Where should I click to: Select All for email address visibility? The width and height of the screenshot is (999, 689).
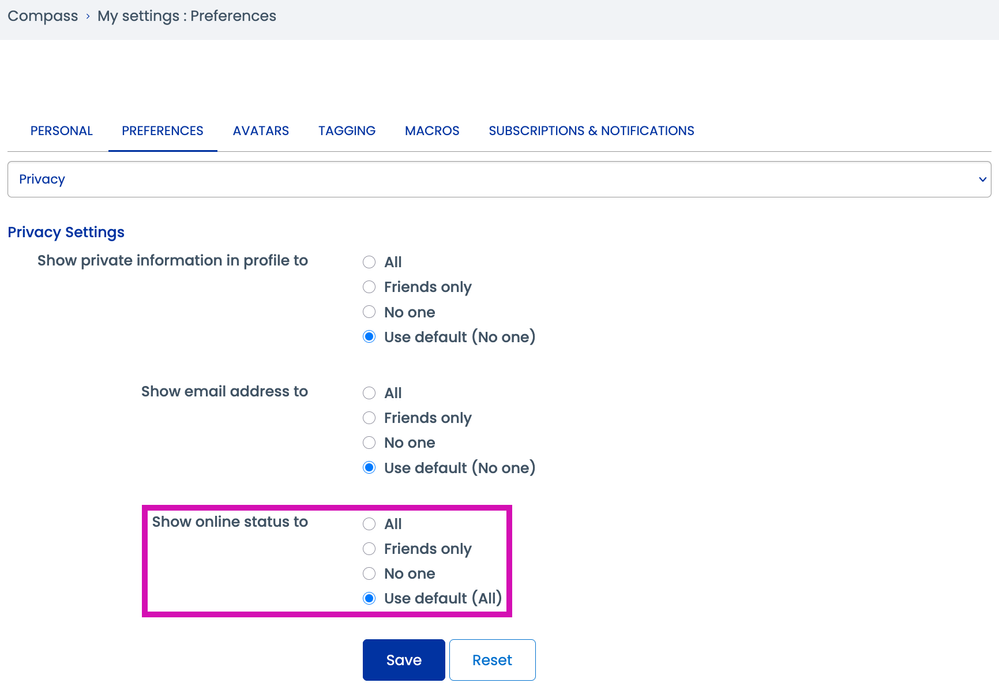coord(369,393)
